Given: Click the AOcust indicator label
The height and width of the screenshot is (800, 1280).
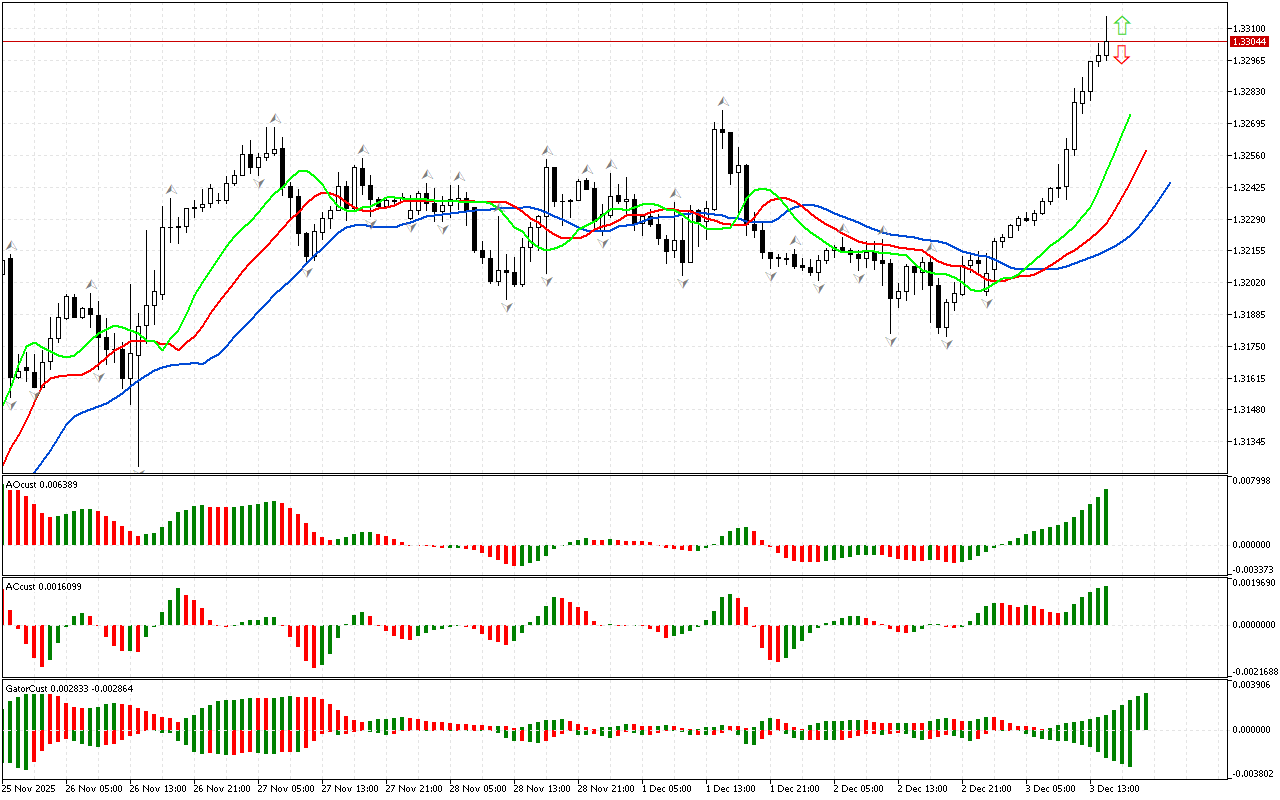Looking at the screenshot, I should point(42,485).
